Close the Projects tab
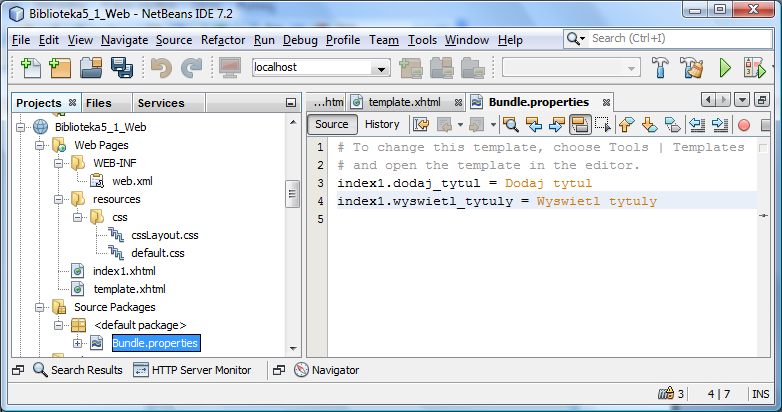Image resolution: width=782 pixels, height=412 pixels. [73, 102]
